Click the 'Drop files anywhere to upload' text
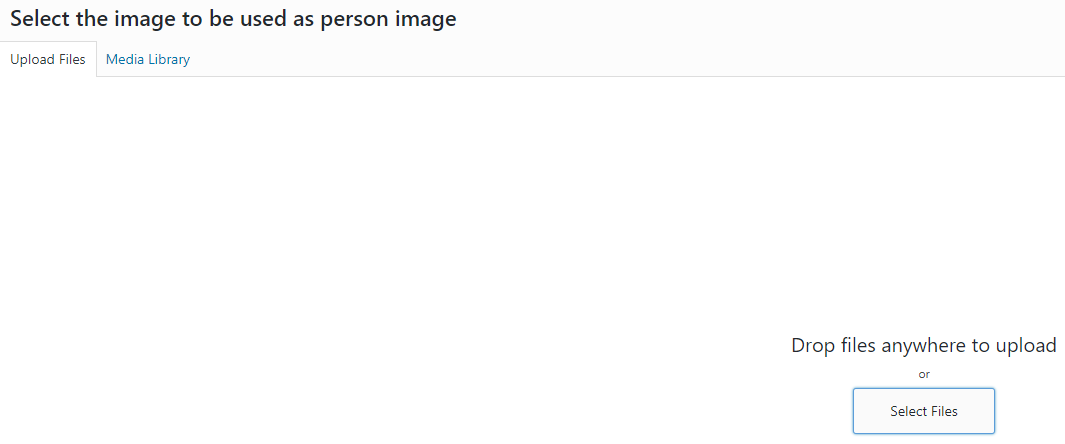 click(x=924, y=346)
